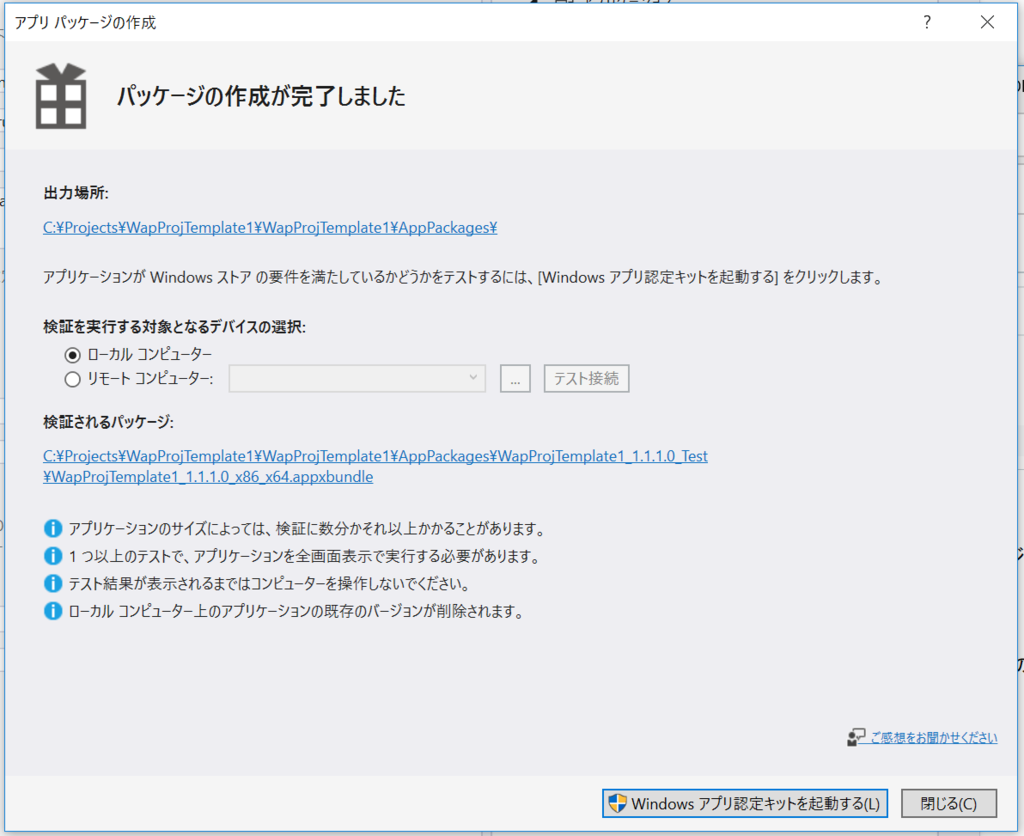This screenshot has height=836, width=1024.
Task: Open the AppPackages output location link
Action: click(x=270, y=227)
